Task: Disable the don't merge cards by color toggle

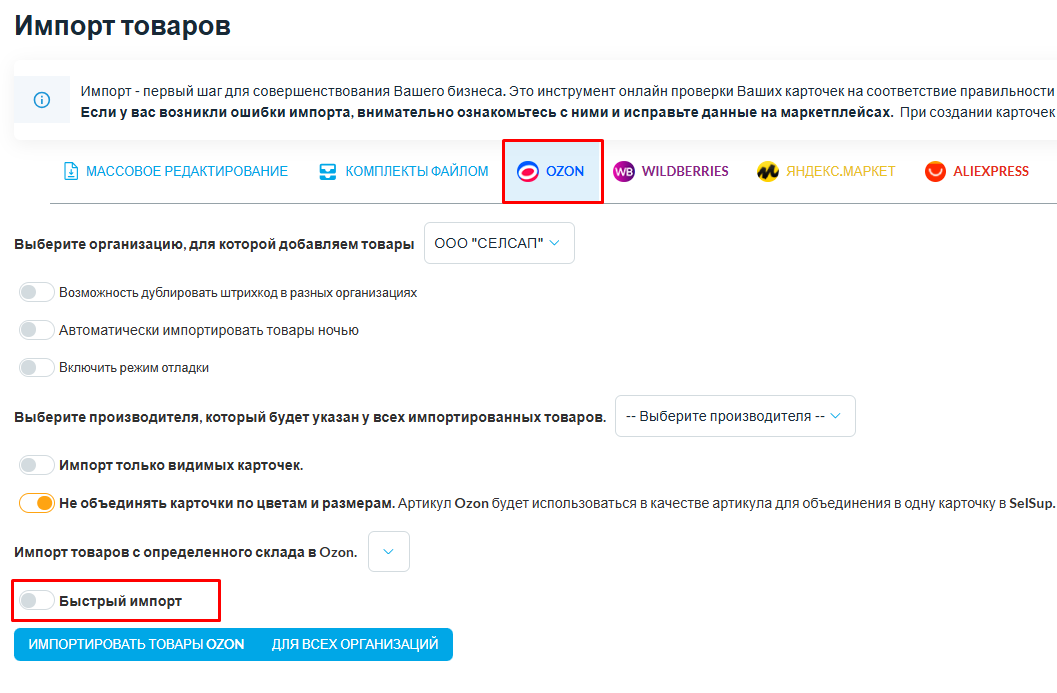Action: [x=36, y=503]
